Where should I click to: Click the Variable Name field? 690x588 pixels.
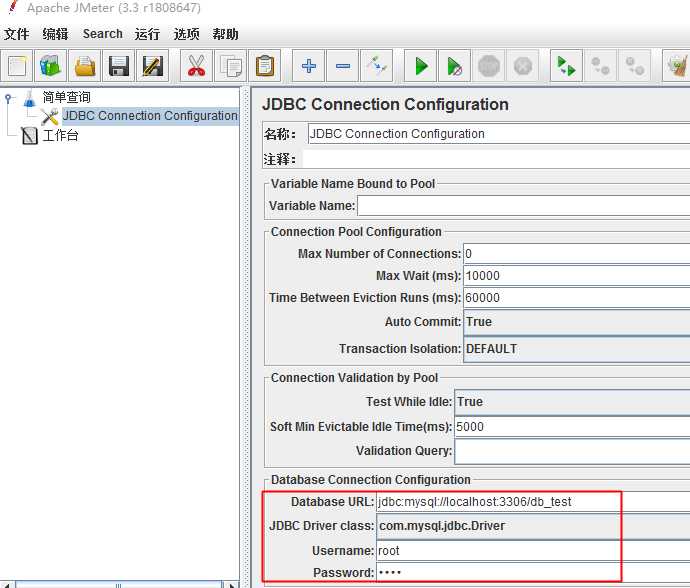pos(524,206)
